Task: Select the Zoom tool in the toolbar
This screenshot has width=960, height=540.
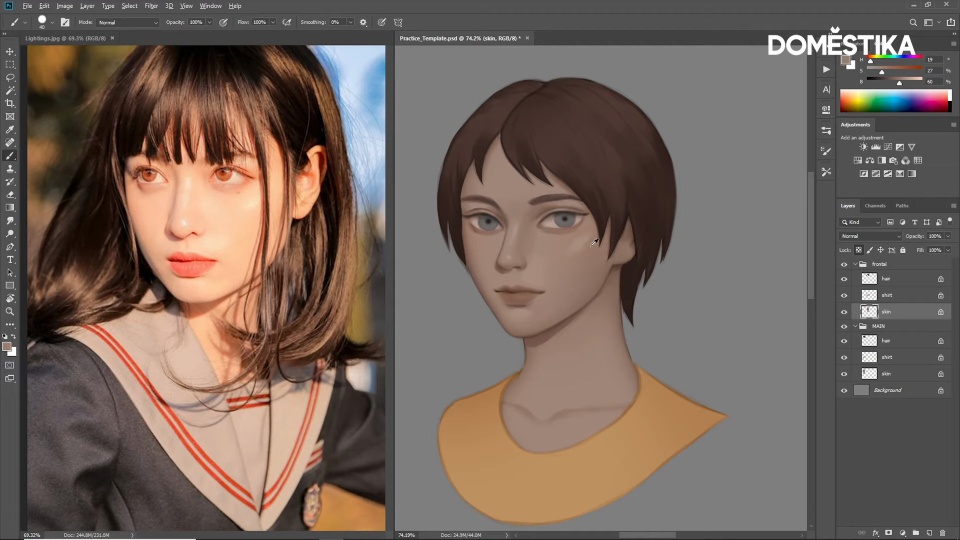Action: tap(10, 311)
